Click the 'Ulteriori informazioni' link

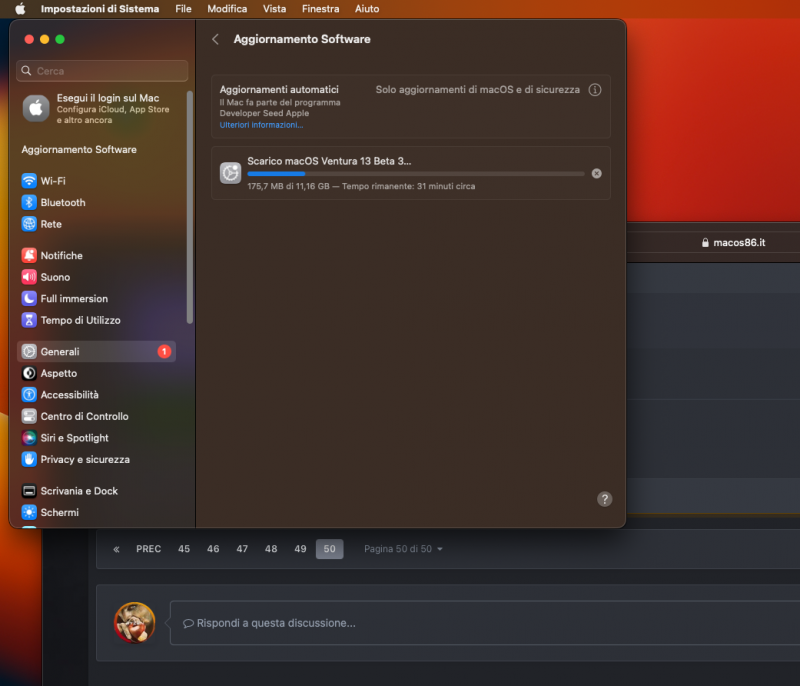pyautogui.click(x=261, y=124)
